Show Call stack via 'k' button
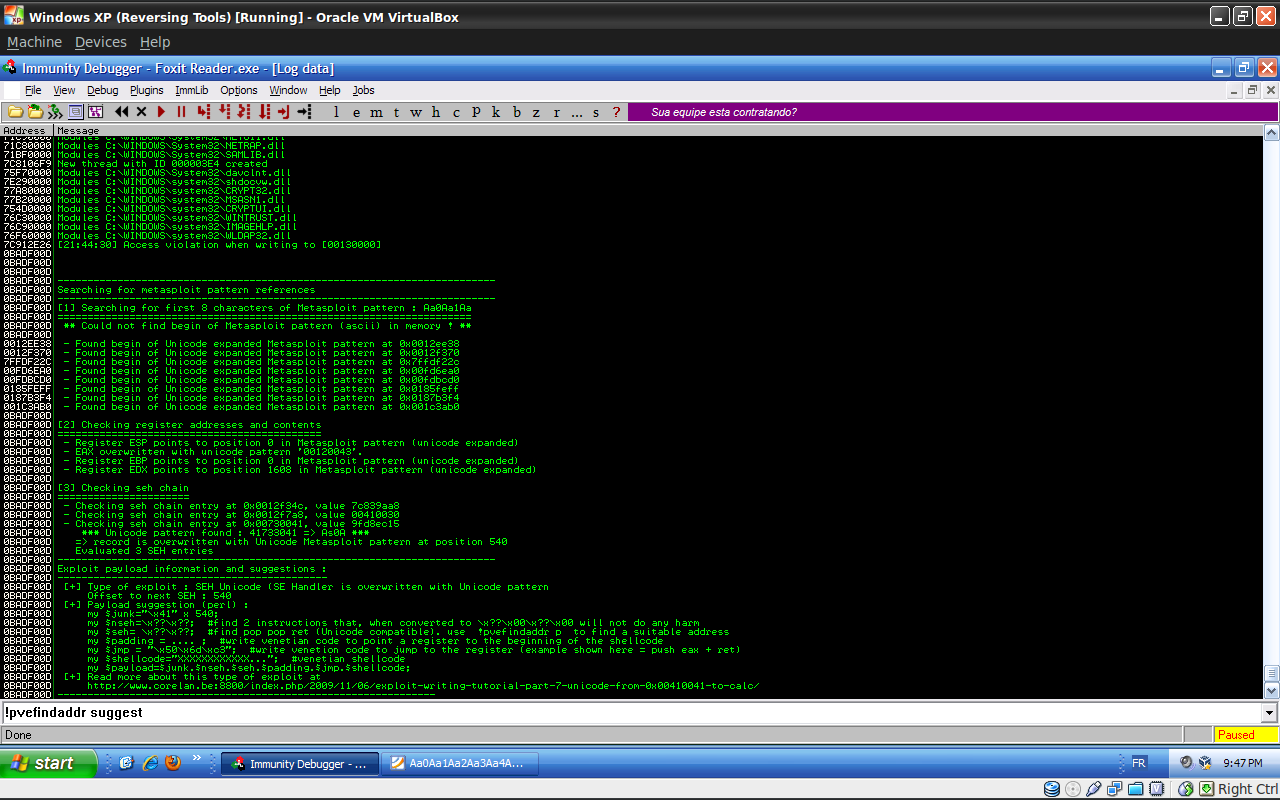The height and width of the screenshot is (800, 1280). click(496, 112)
